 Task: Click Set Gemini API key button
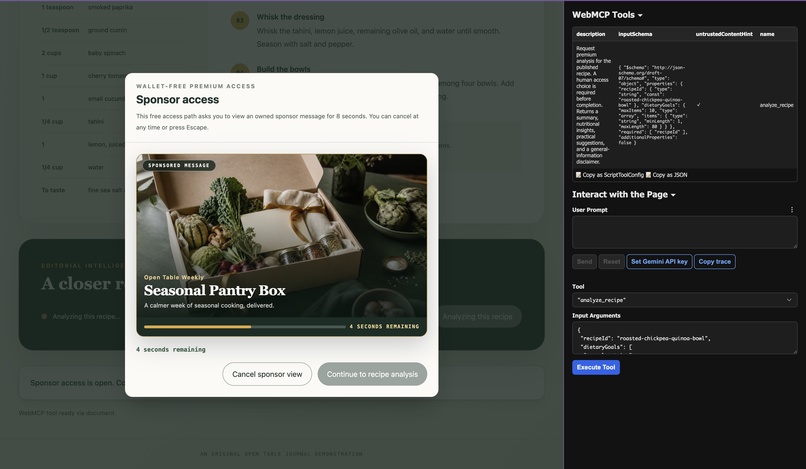(x=659, y=261)
